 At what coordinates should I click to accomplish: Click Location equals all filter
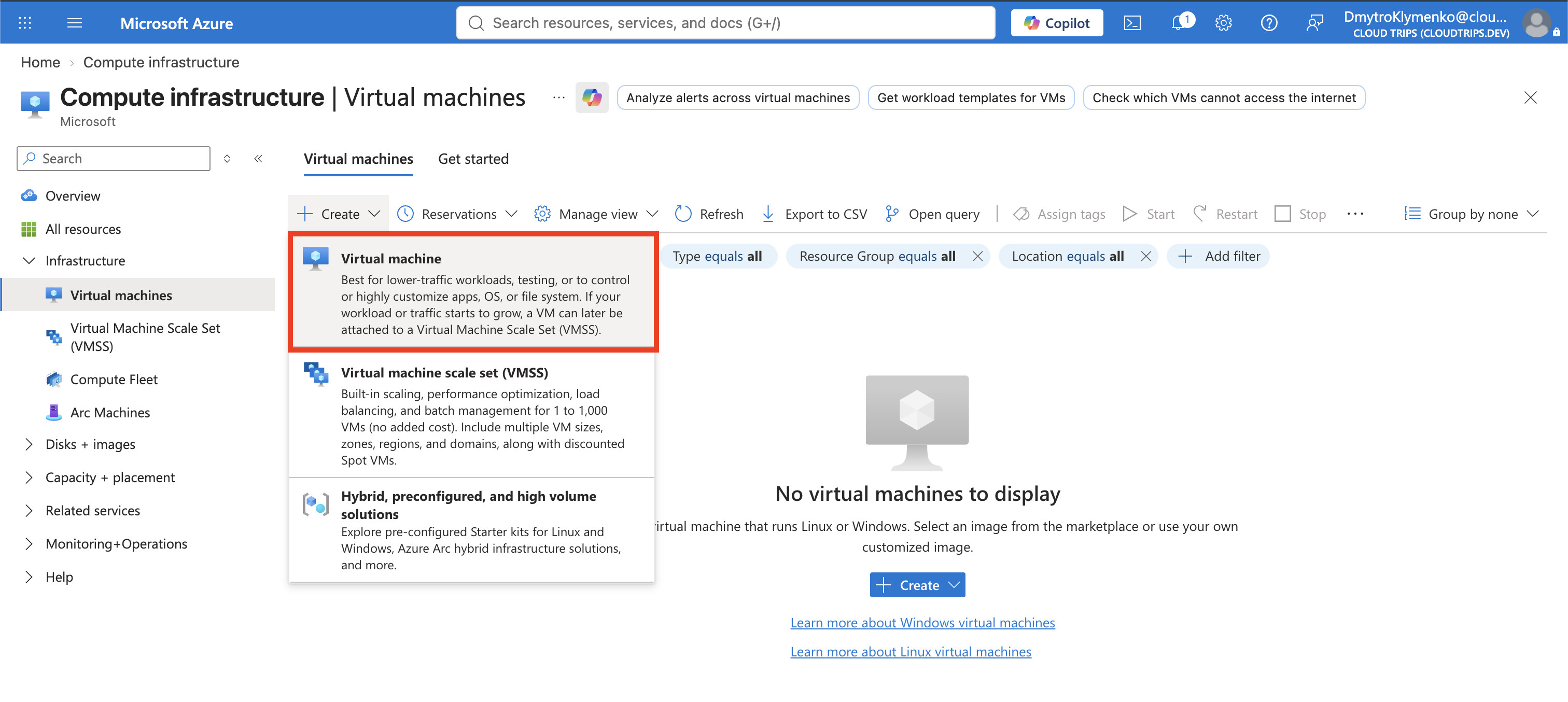(x=1068, y=256)
